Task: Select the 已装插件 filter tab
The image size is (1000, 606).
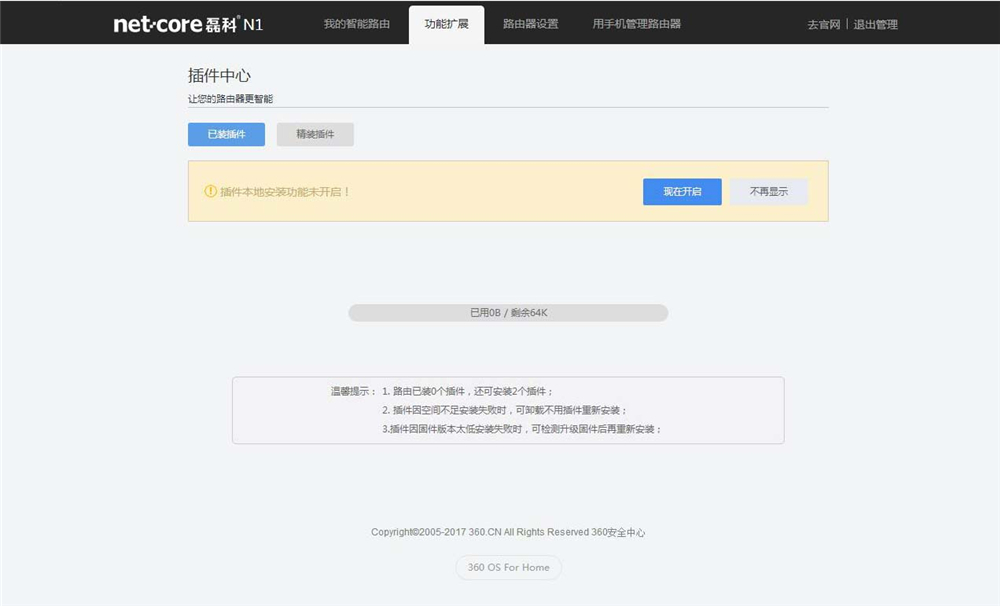Action: 225,133
